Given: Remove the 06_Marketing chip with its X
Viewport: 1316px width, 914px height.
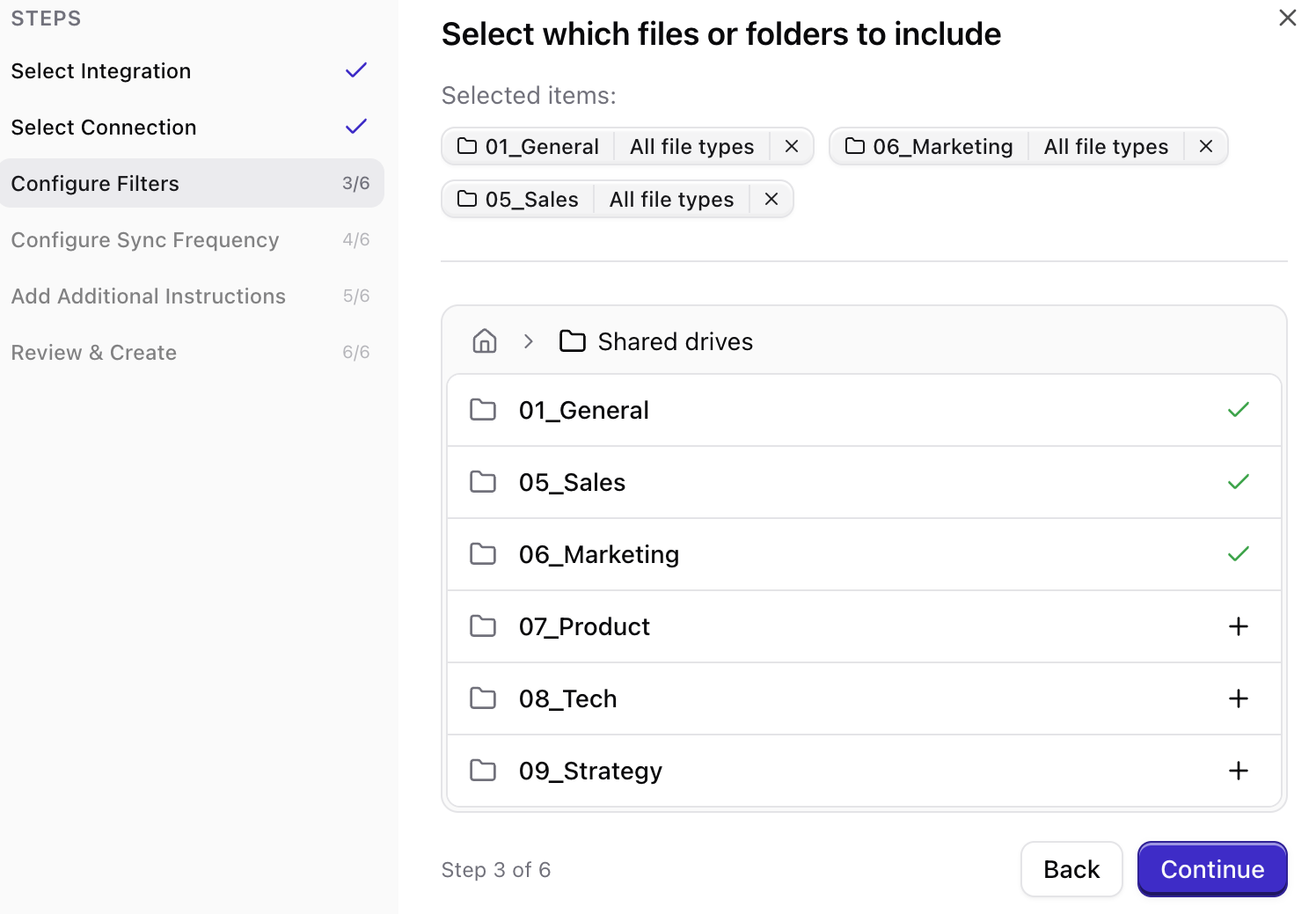Looking at the screenshot, I should tap(1205, 146).
